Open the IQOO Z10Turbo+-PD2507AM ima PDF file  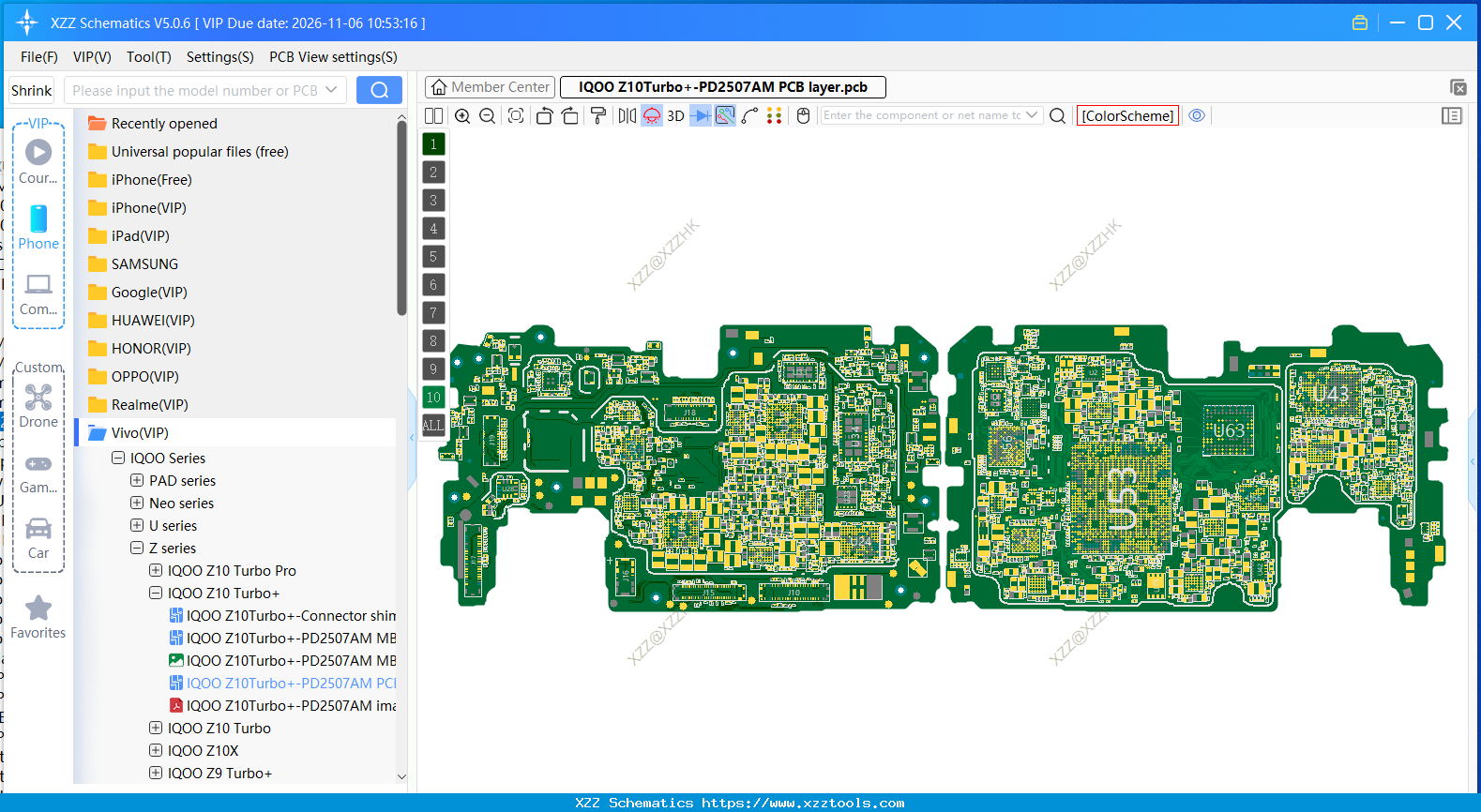[x=282, y=706]
